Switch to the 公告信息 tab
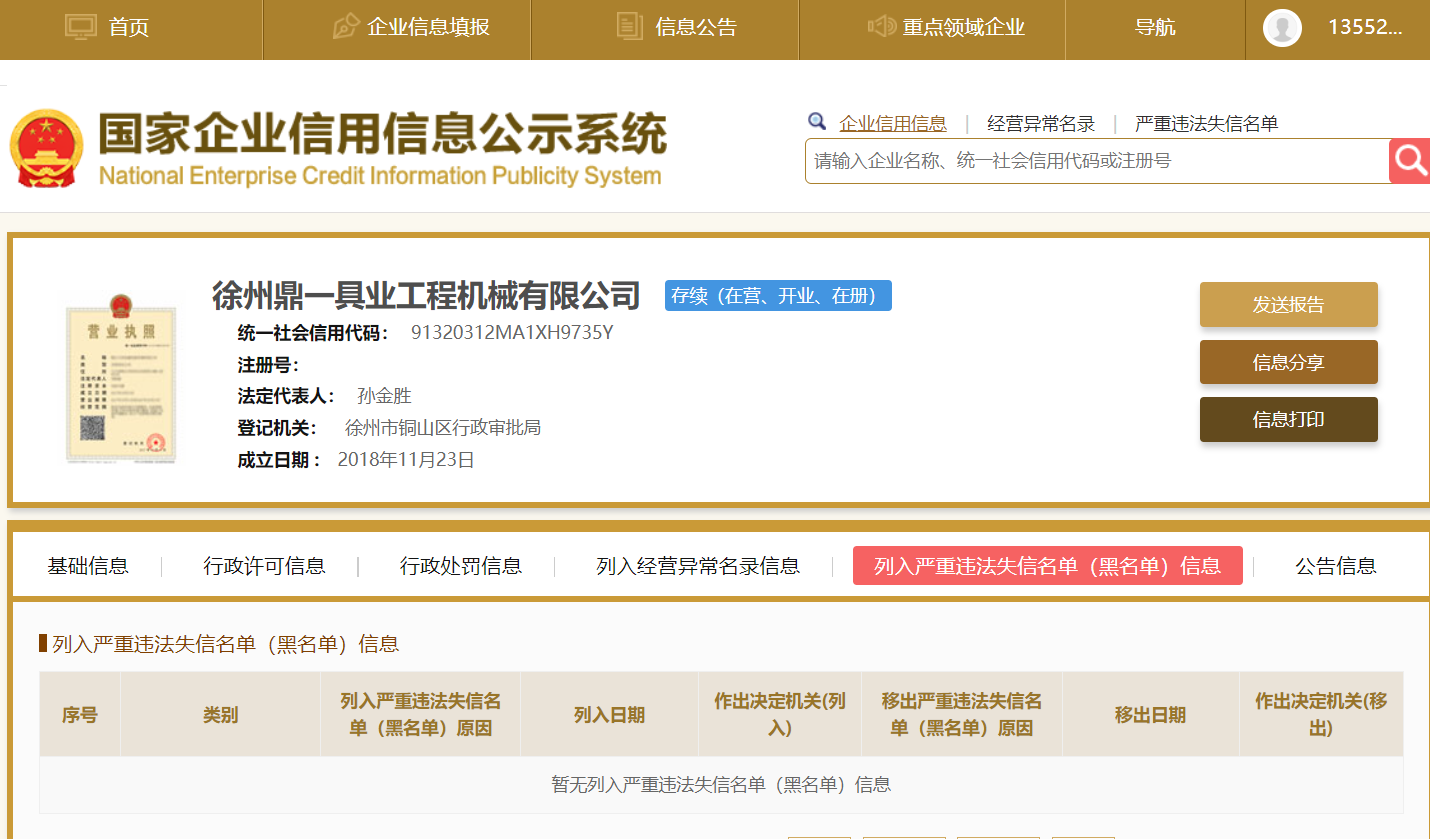 (x=1336, y=566)
